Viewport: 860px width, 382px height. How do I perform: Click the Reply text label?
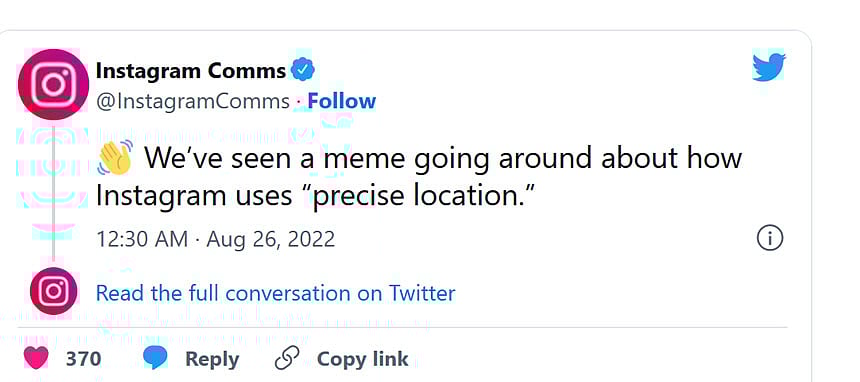pyautogui.click(x=212, y=359)
